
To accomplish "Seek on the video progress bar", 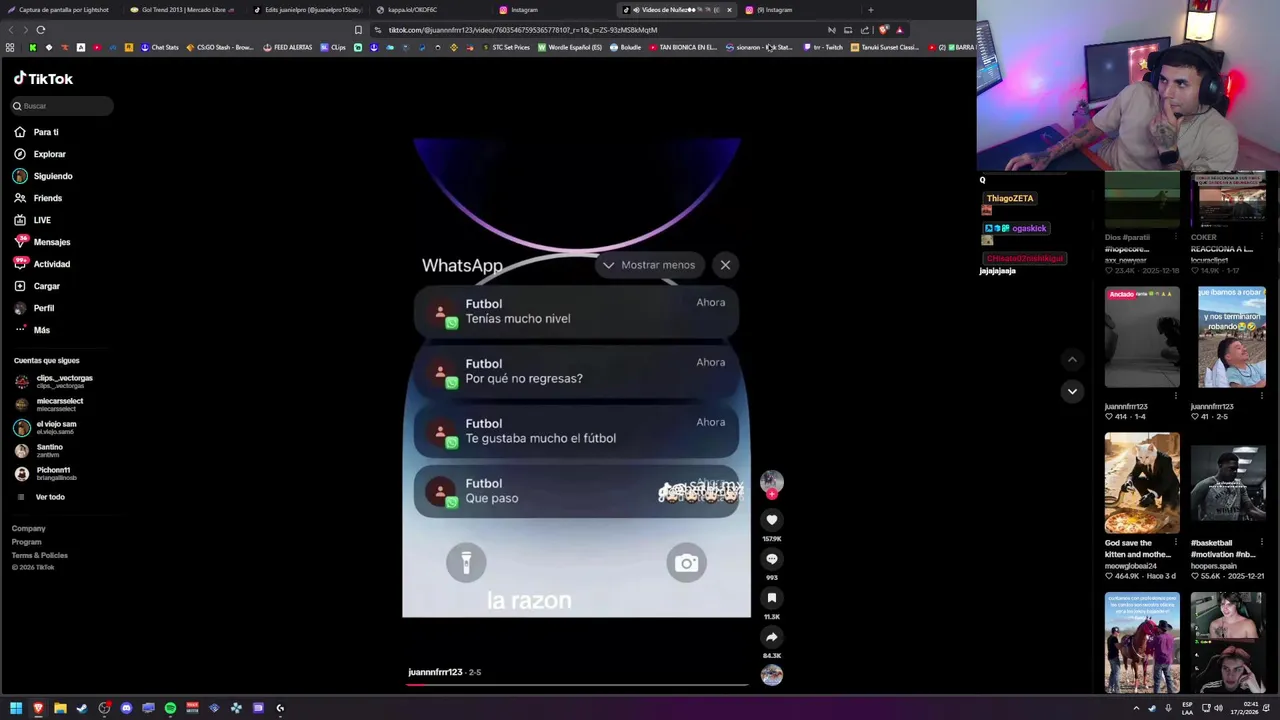I will (578, 685).
